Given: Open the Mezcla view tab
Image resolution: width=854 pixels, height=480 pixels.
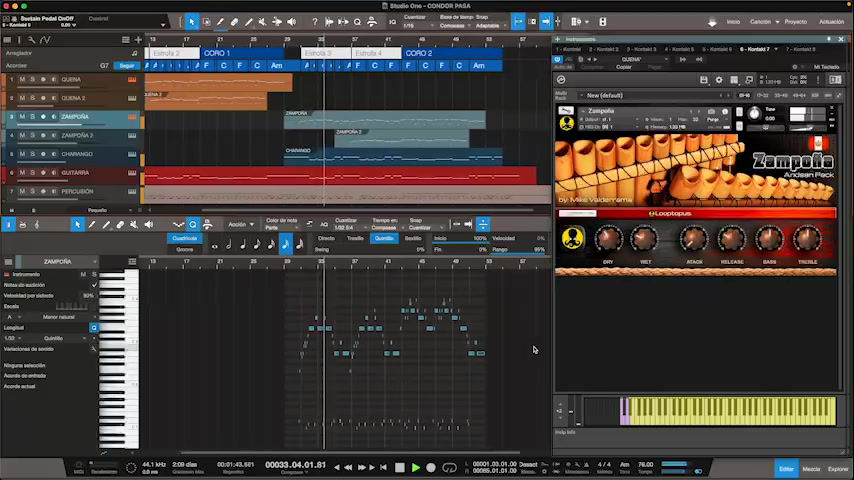Looking at the screenshot, I should [811, 469].
